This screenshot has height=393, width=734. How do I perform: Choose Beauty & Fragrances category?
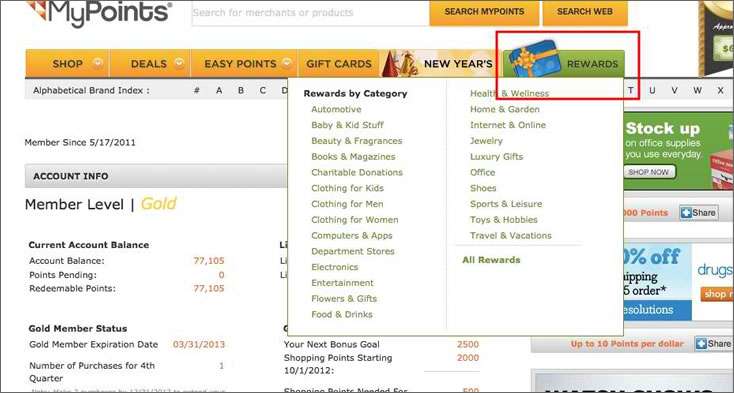tap(357, 141)
